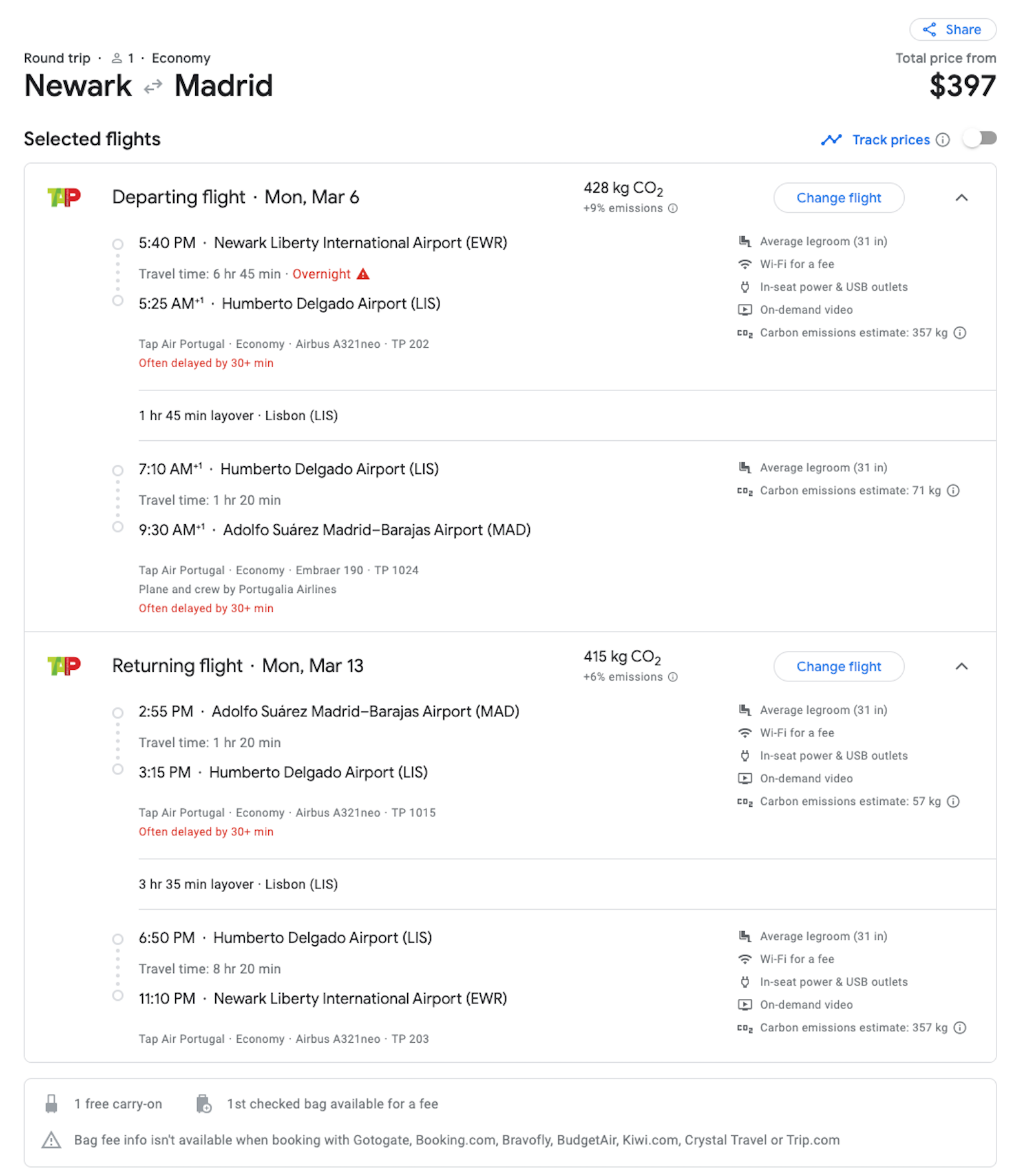Click the checked bag icon
Screen dimensions: 1034x1176
click(205, 1104)
